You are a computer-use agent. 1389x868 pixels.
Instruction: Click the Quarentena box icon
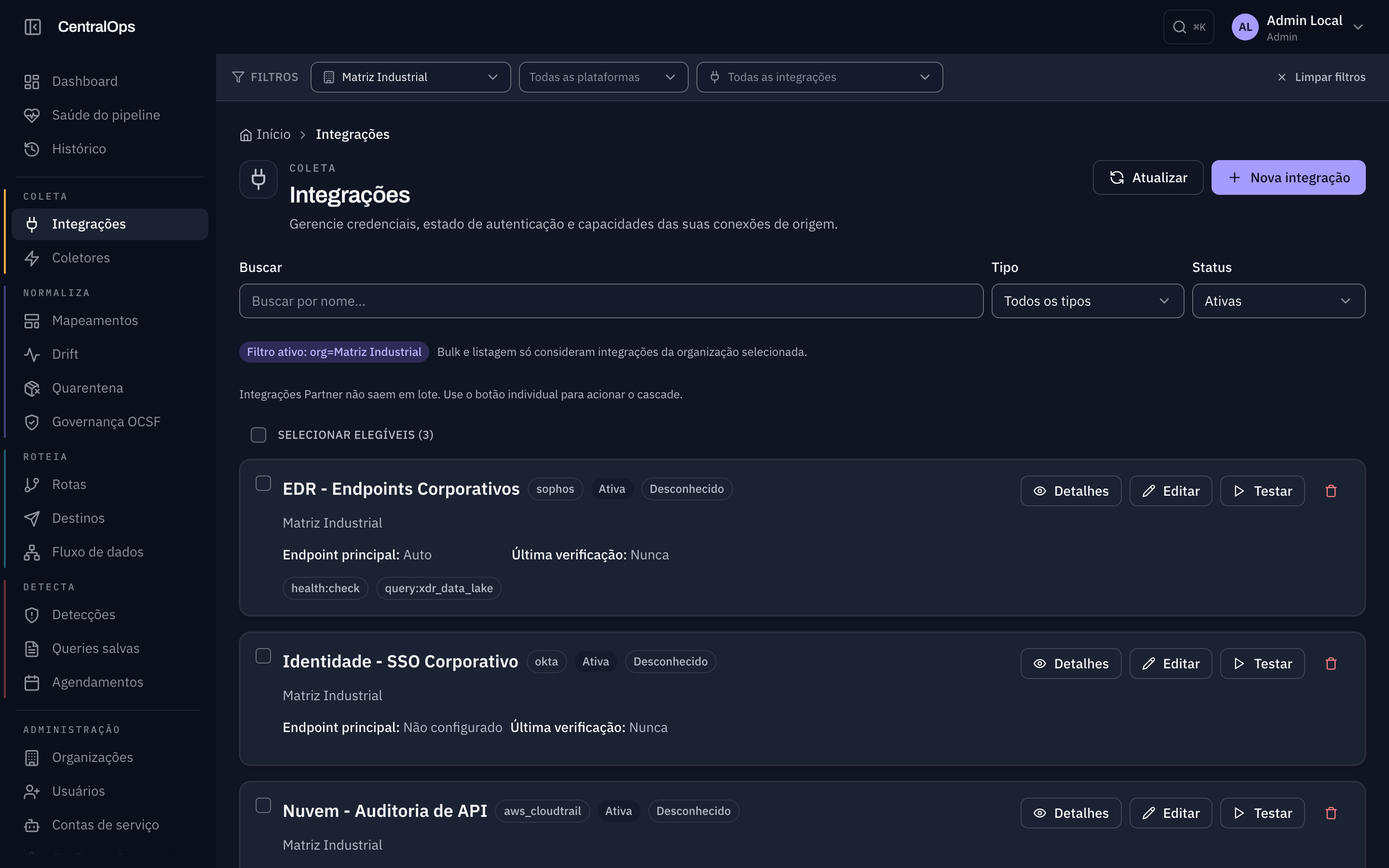click(31, 389)
